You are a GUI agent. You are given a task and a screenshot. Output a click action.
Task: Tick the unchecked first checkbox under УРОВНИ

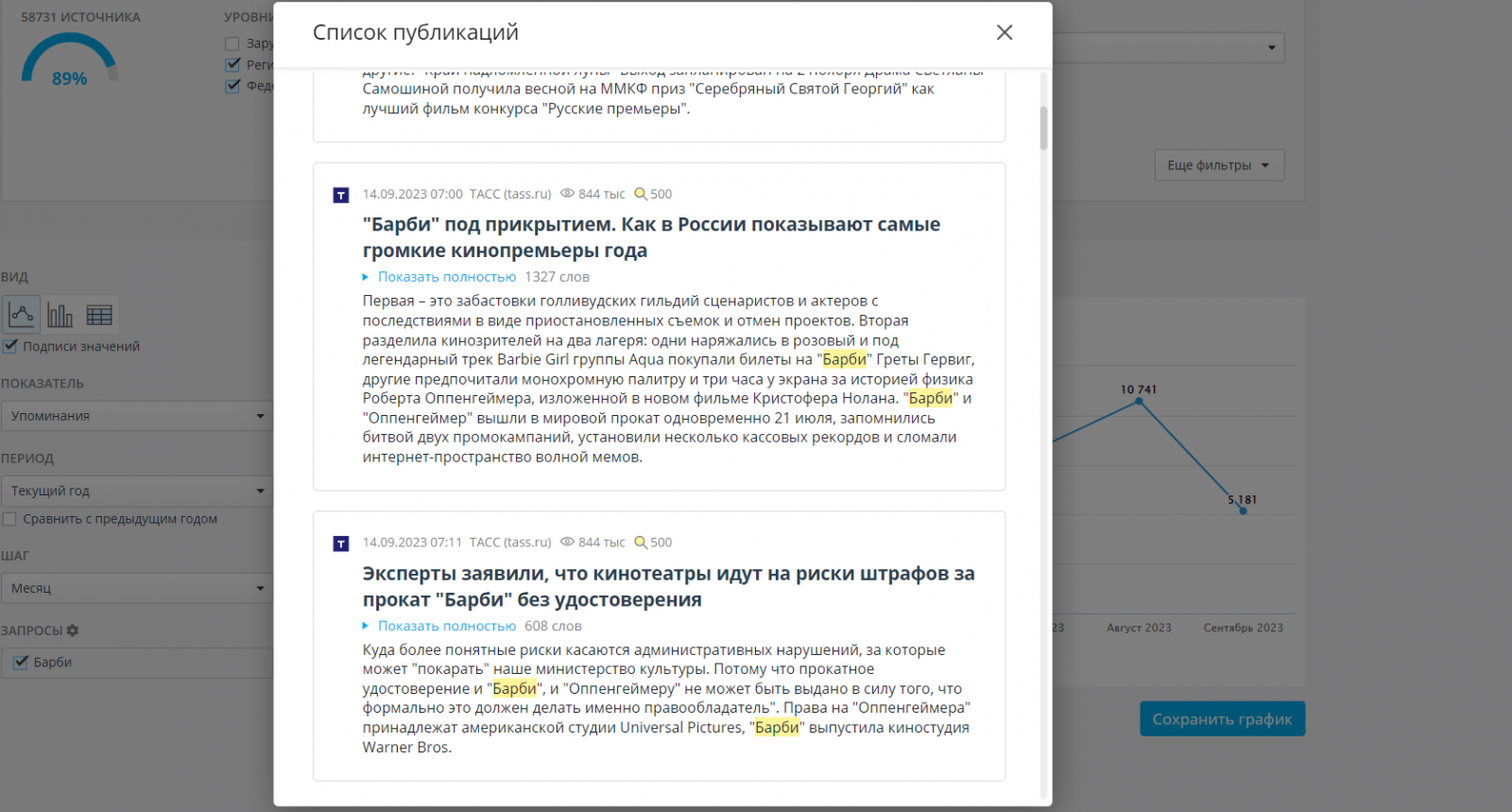point(232,43)
